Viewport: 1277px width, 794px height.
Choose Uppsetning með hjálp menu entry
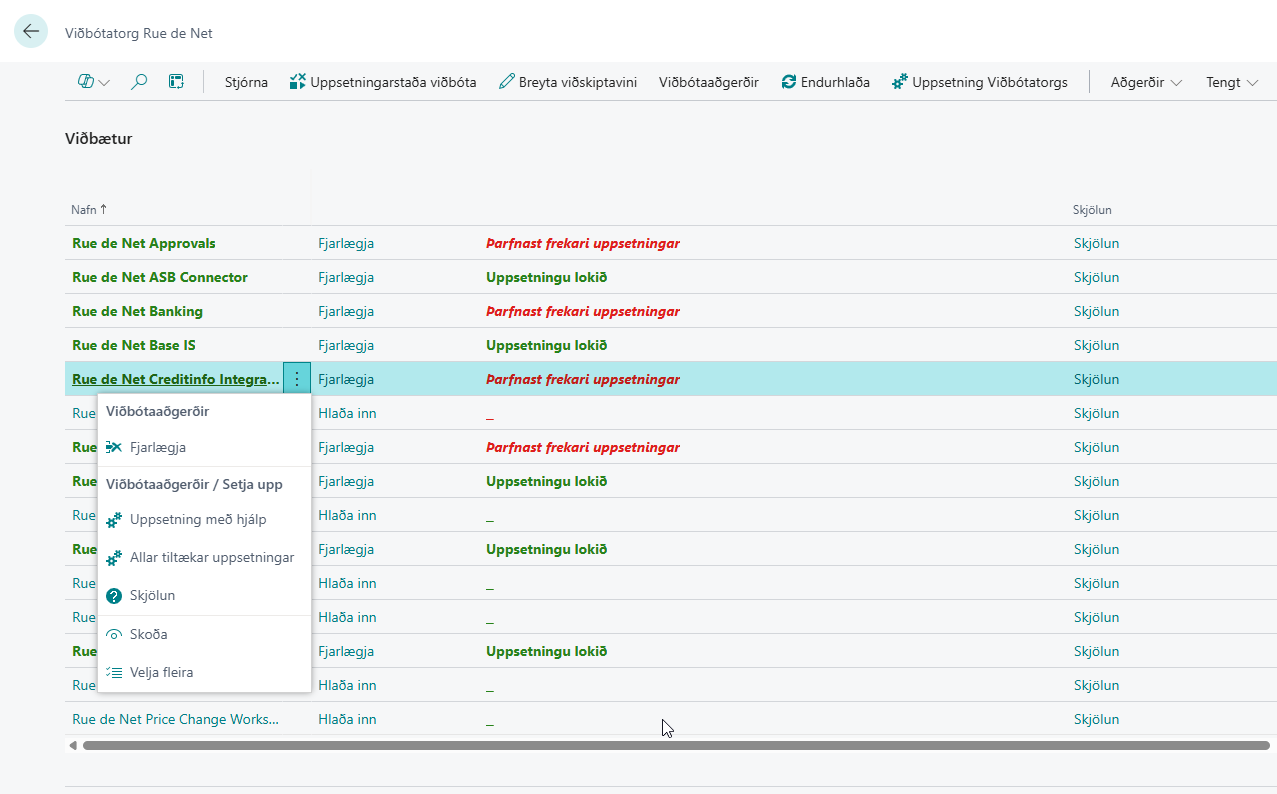[197, 519]
